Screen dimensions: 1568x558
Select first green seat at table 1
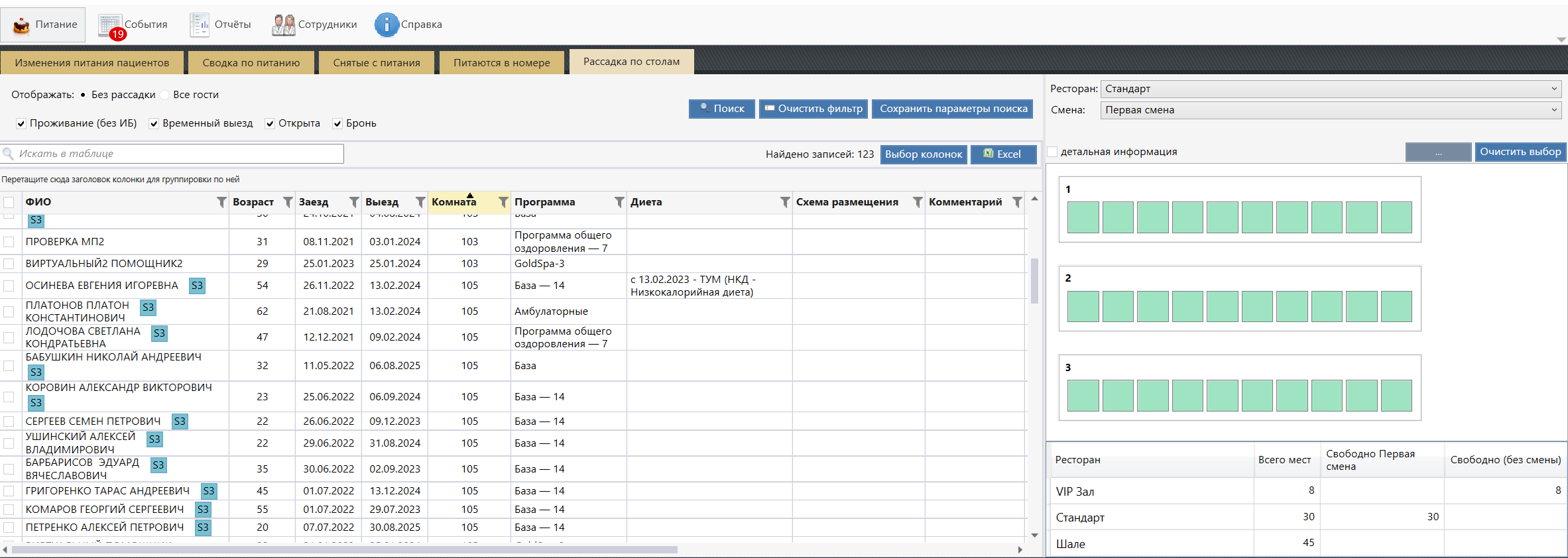(x=1083, y=217)
